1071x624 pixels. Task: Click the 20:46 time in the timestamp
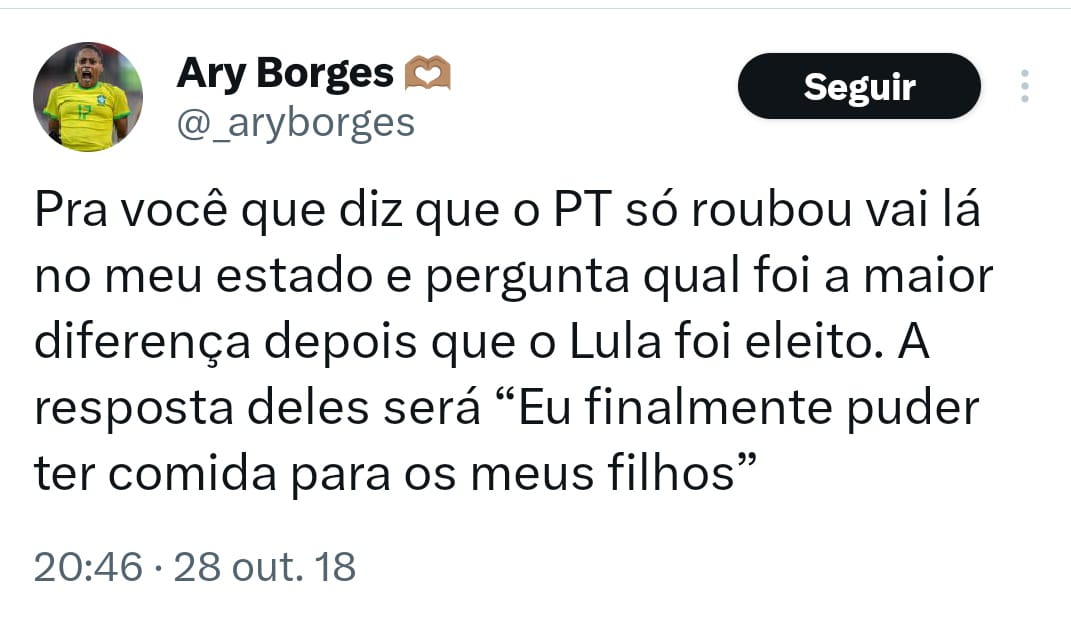[88, 567]
